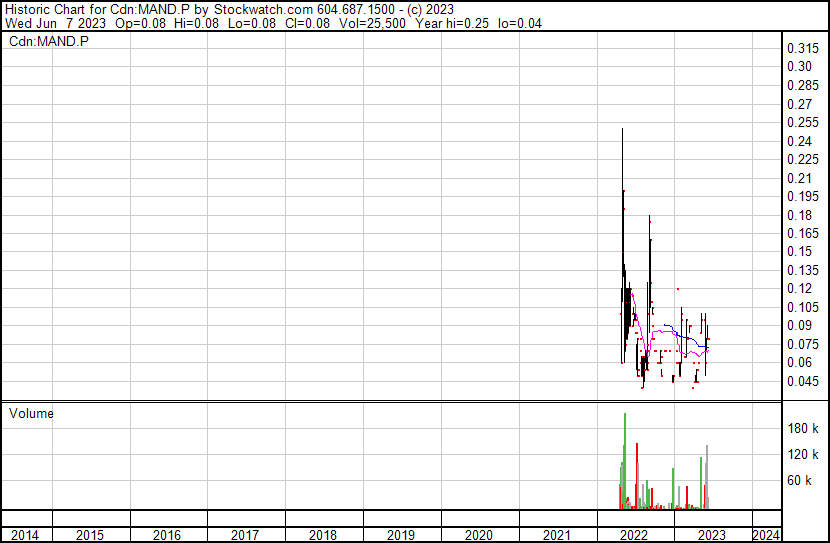830x543 pixels.
Task: Click the 0.21 price axis value
Action: pyautogui.click(x=799, y=178)
